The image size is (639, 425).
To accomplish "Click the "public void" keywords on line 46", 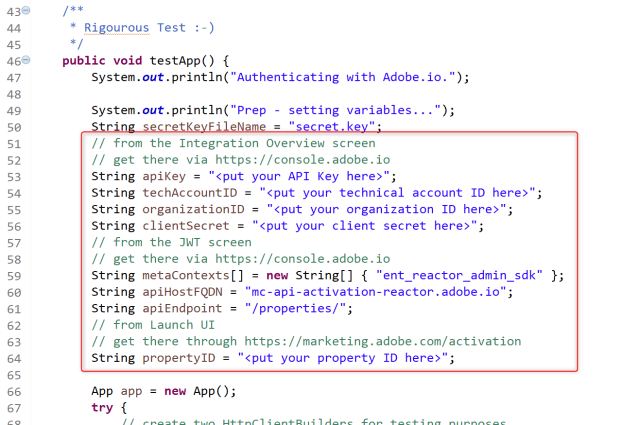I will pyautogui.click(x=102, y=61).
